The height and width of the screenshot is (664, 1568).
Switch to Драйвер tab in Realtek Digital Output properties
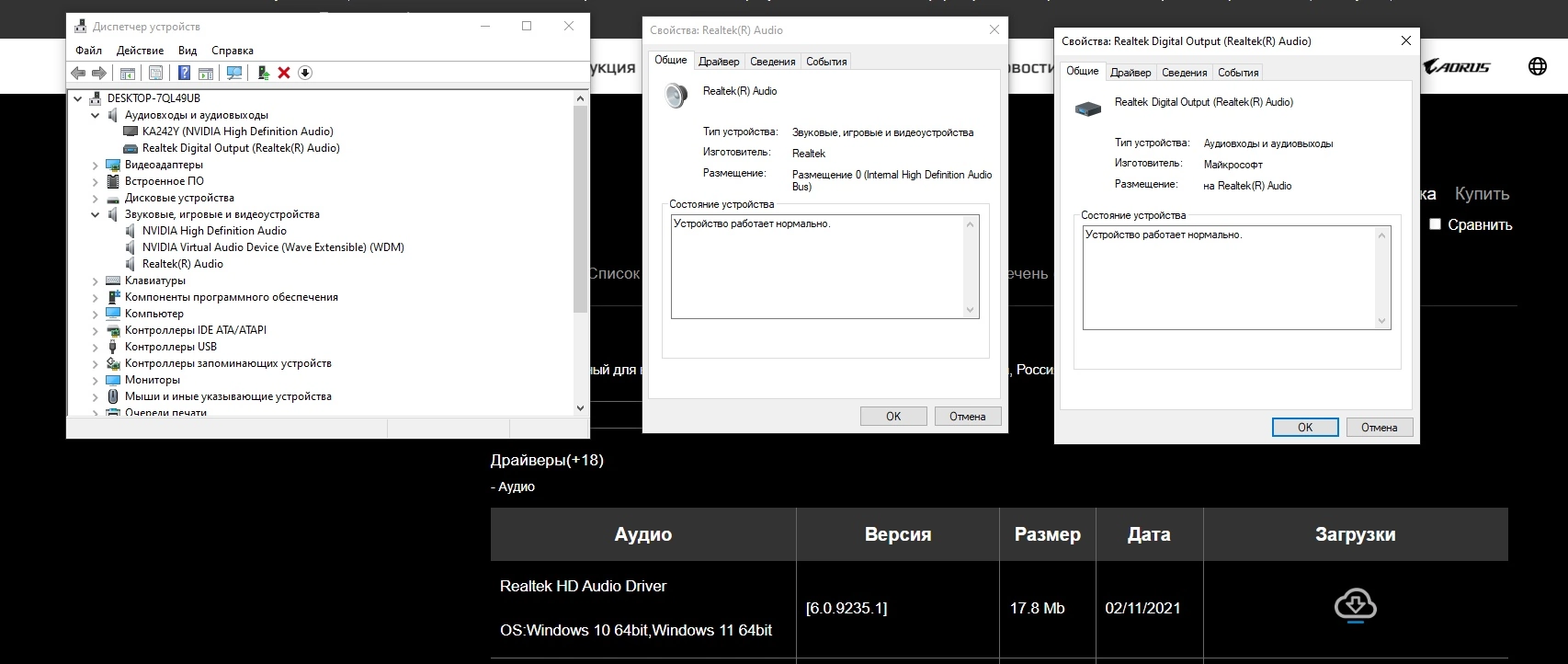coord(1131,73)
